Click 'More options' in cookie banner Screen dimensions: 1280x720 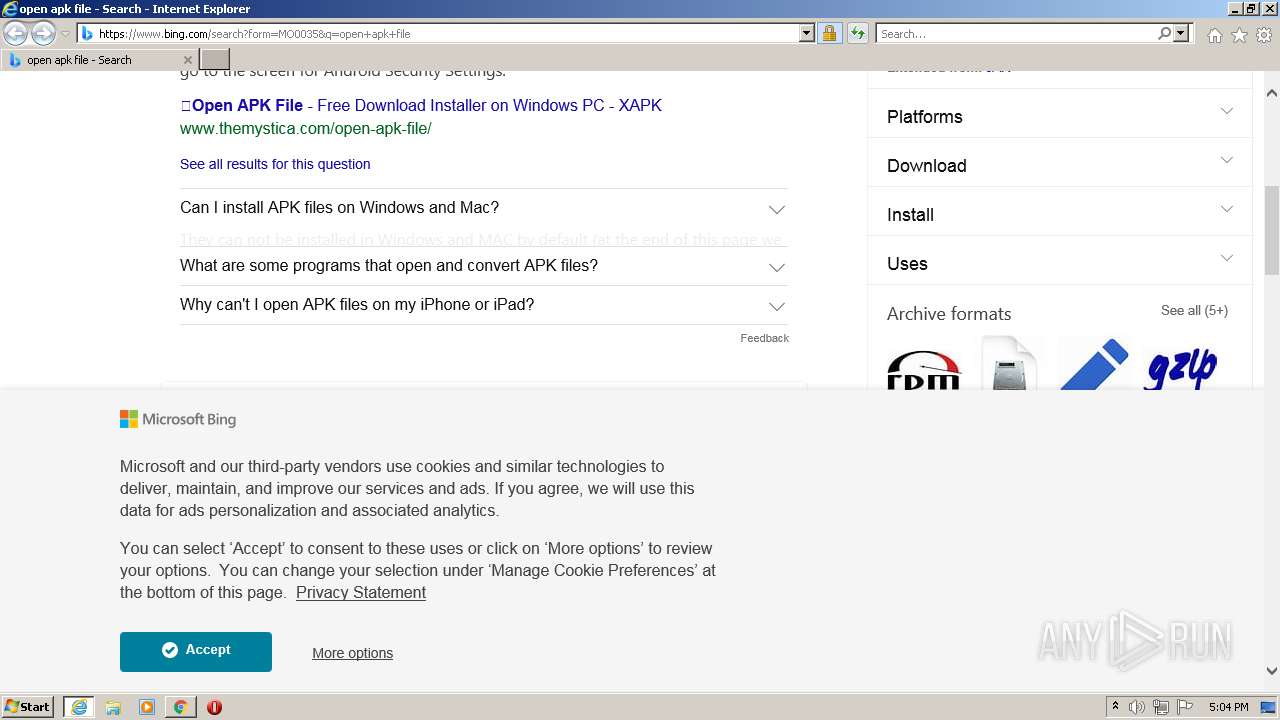click(x=352, y=653)
